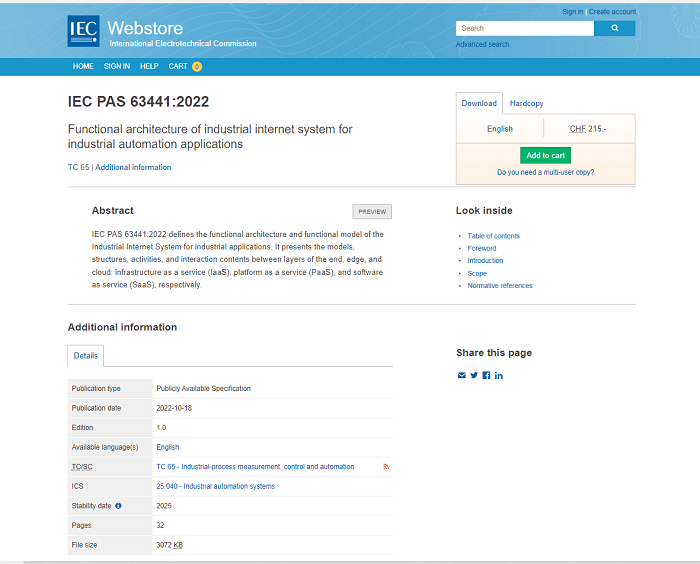Open 25.040 Industrial automation systems link
The image size is (700, 564).
[x=216, y=486]
